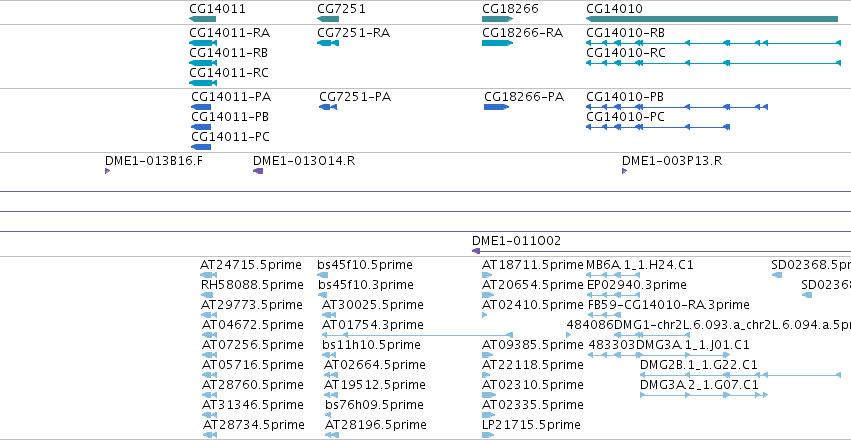Pick the AT18711.5prime EST
This screenshot has width=851, height=440.
click(487, 275)
